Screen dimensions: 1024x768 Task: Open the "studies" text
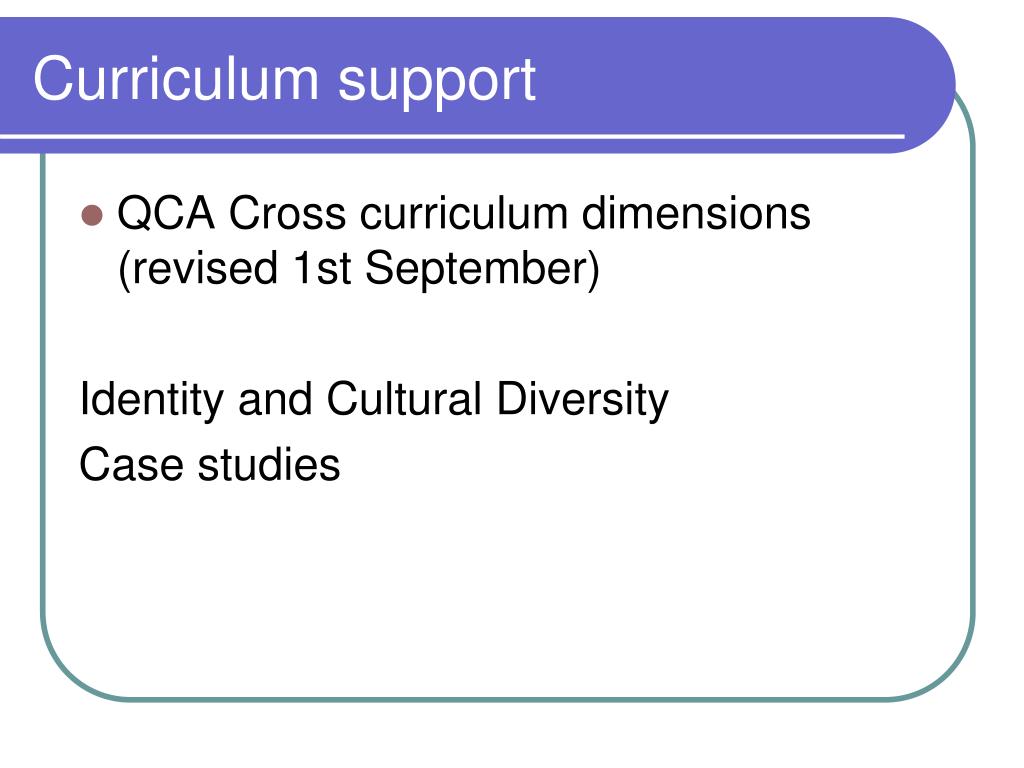[x=269, y=464]
